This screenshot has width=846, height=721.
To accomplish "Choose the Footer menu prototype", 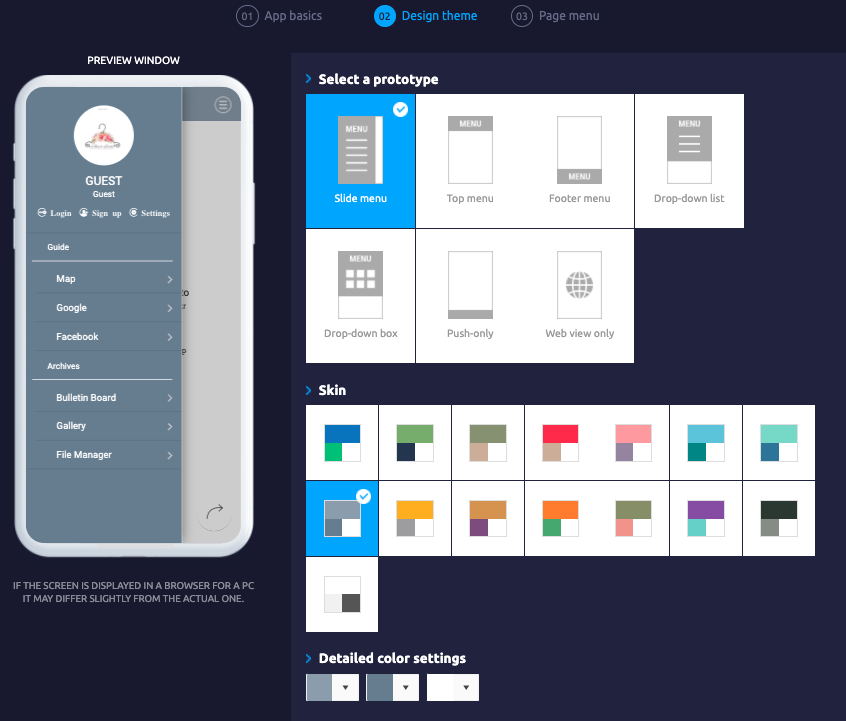I will tap(579, 150).
